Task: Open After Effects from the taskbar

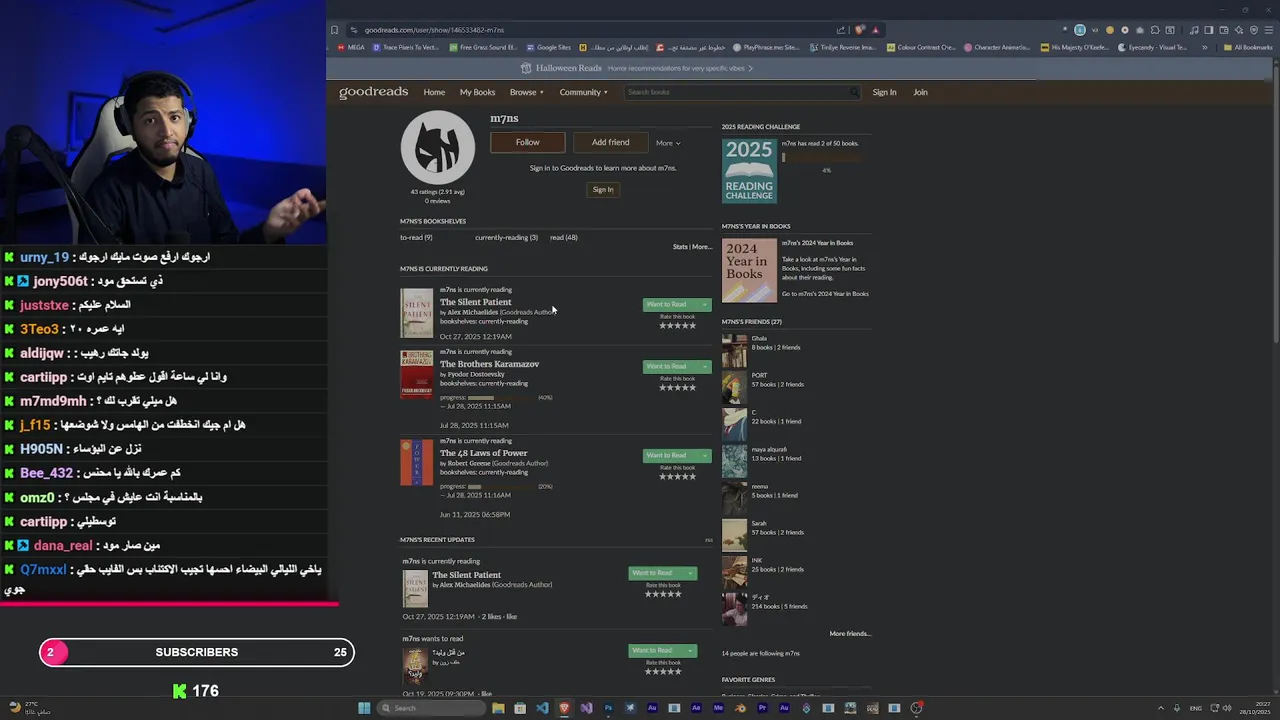Action: (696, 708)
